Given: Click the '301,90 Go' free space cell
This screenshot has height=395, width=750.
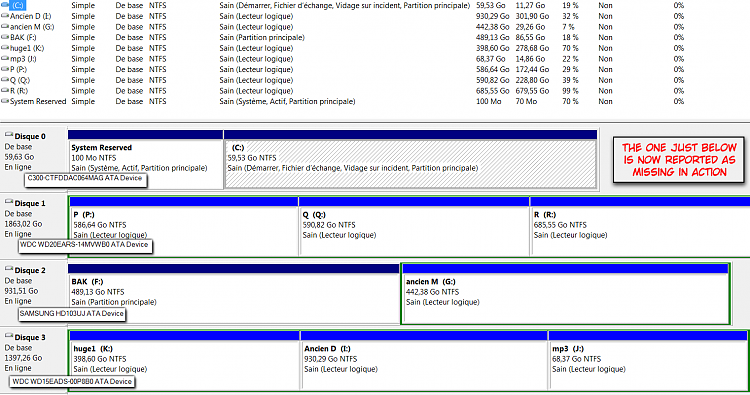Looking at the screenshot, I should click(532, 16).
